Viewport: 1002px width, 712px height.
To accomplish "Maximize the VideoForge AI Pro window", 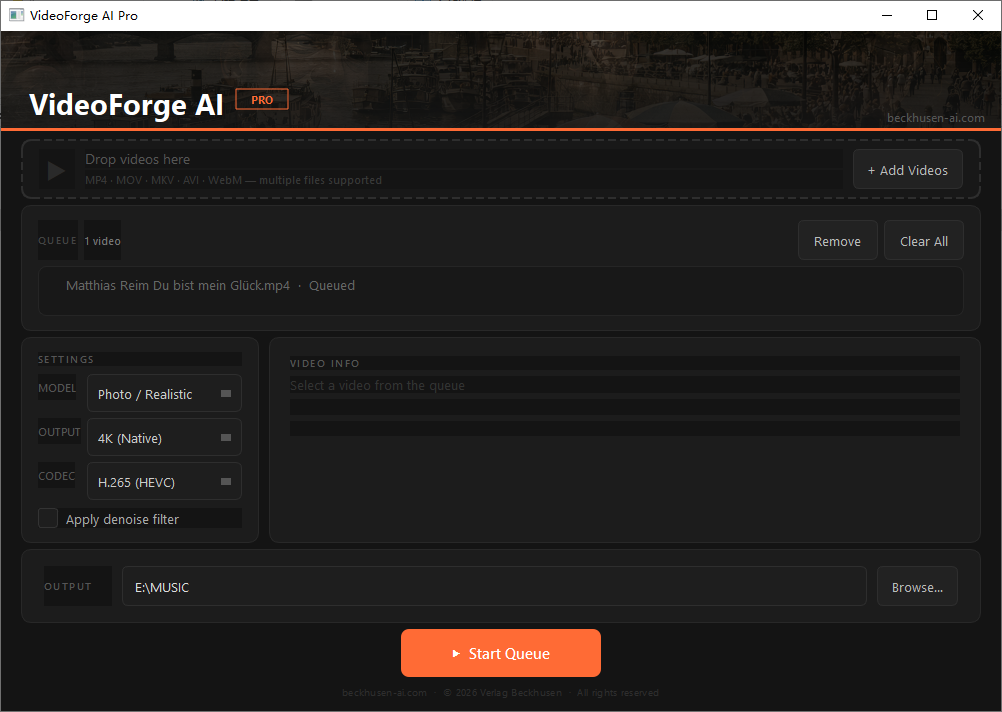I will point(932,15).
